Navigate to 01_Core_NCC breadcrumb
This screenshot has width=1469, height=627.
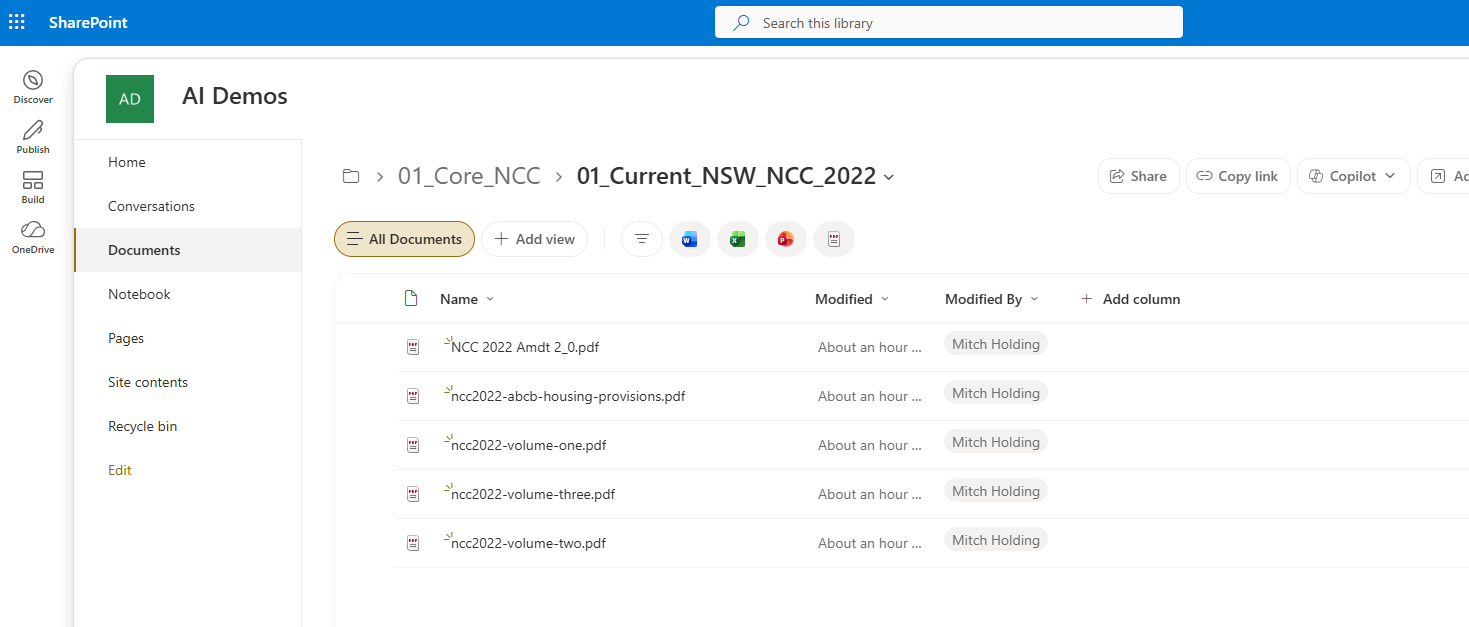(469, 176)
